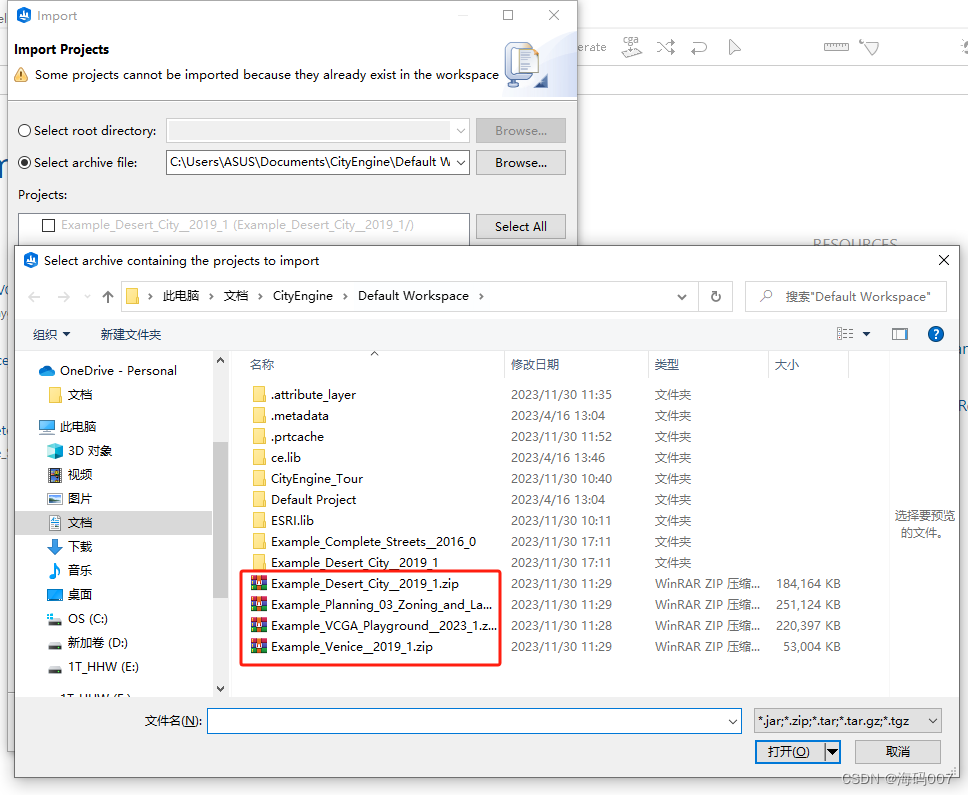Screen dimensions: 968x795
Task: Click the search Default Workspace box
Action: [846, 297]
